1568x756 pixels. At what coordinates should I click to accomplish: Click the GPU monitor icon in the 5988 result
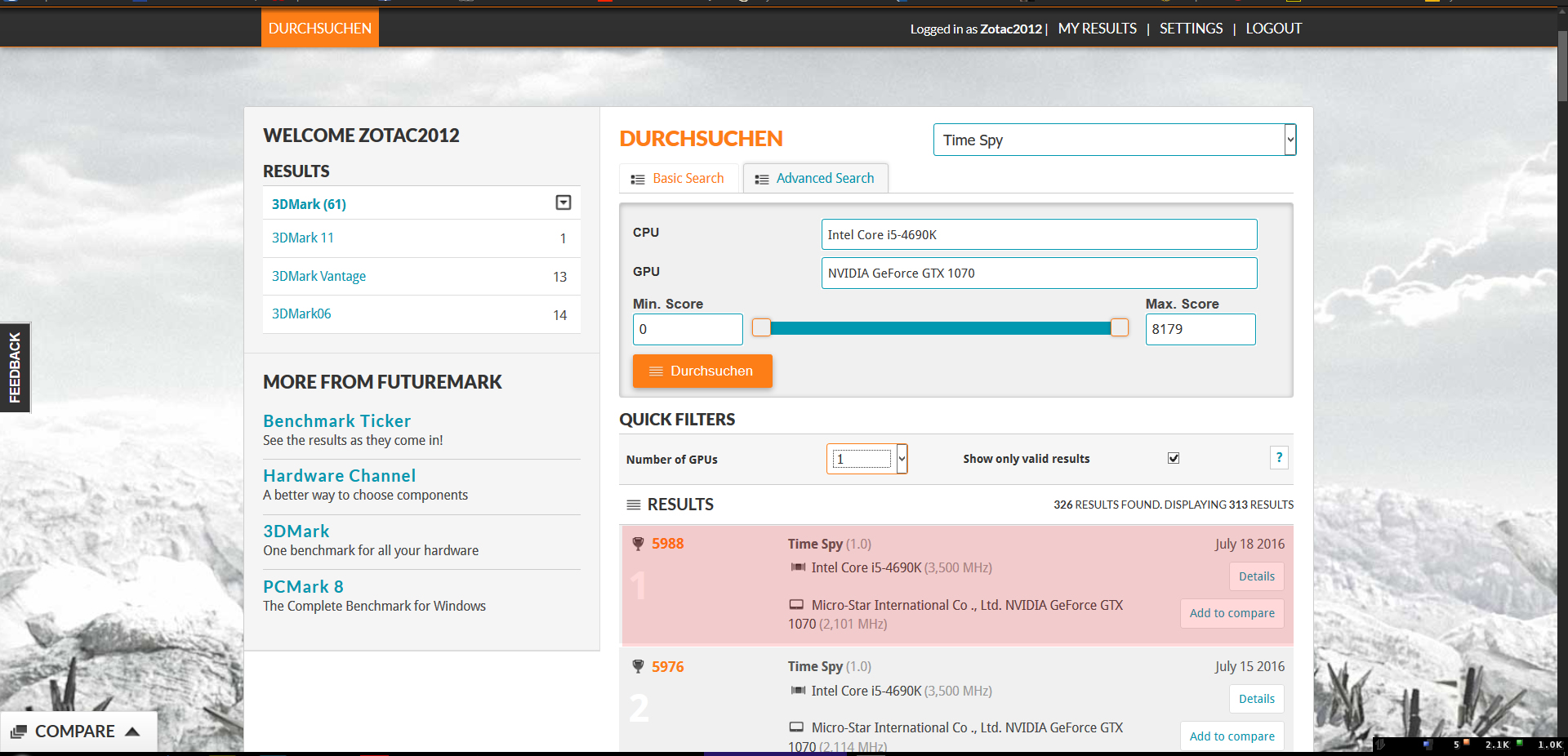tap(796, 605)
